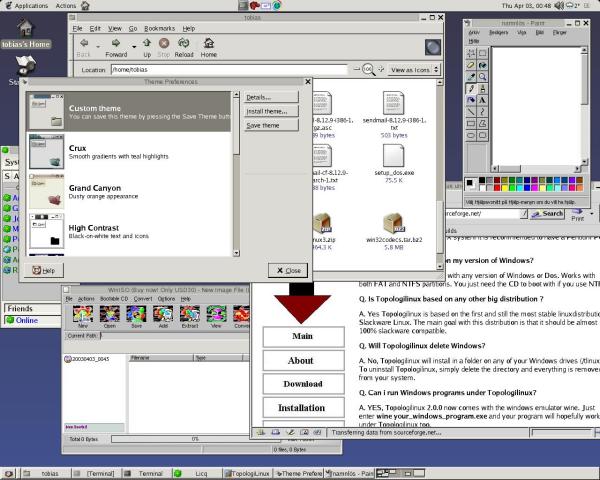The image size is (600, 480).
Task: Select the Crux theme in the list
Action: click(80, 149)
